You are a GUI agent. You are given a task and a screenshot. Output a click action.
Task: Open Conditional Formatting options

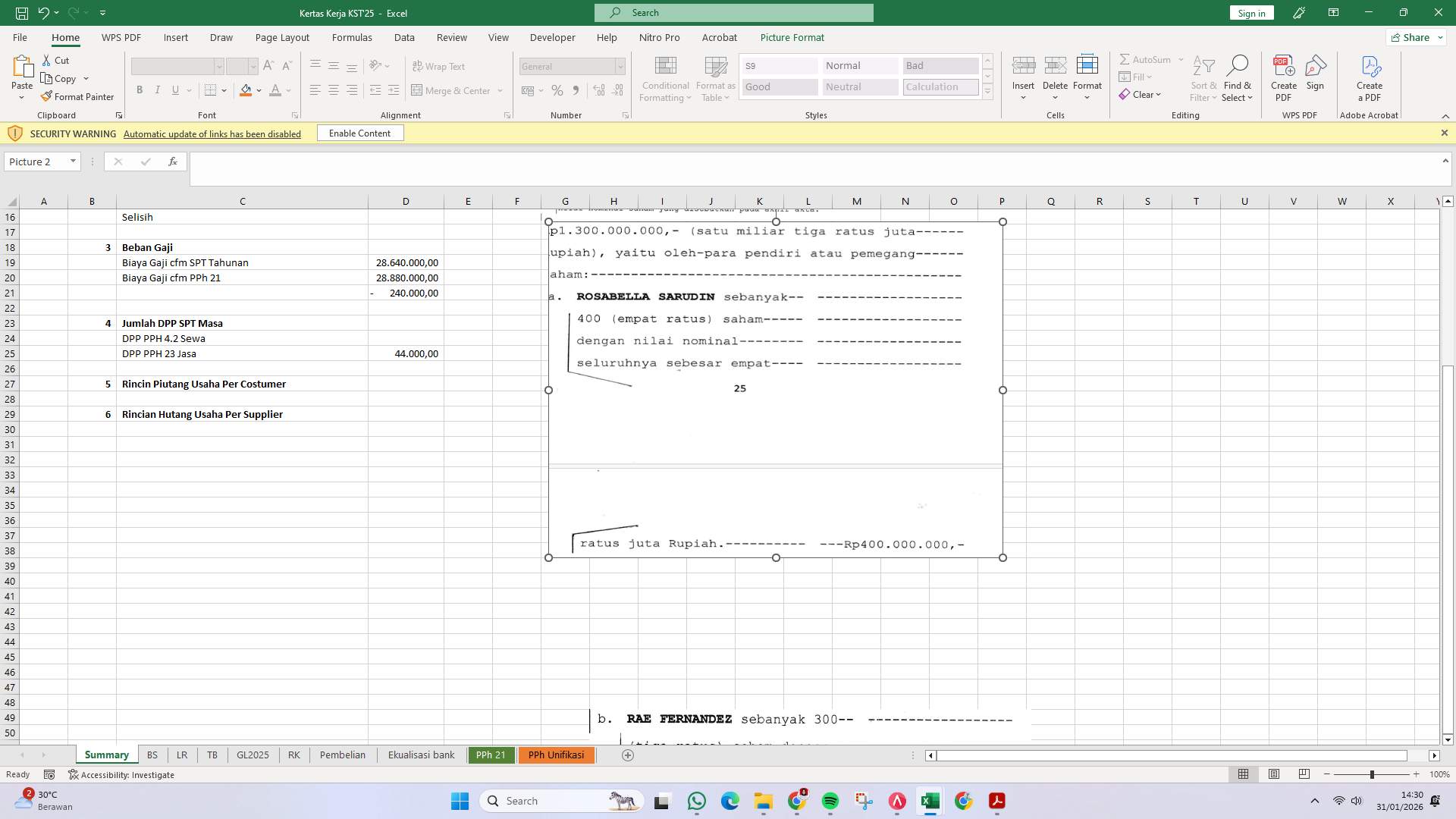(x=665, y=78)
